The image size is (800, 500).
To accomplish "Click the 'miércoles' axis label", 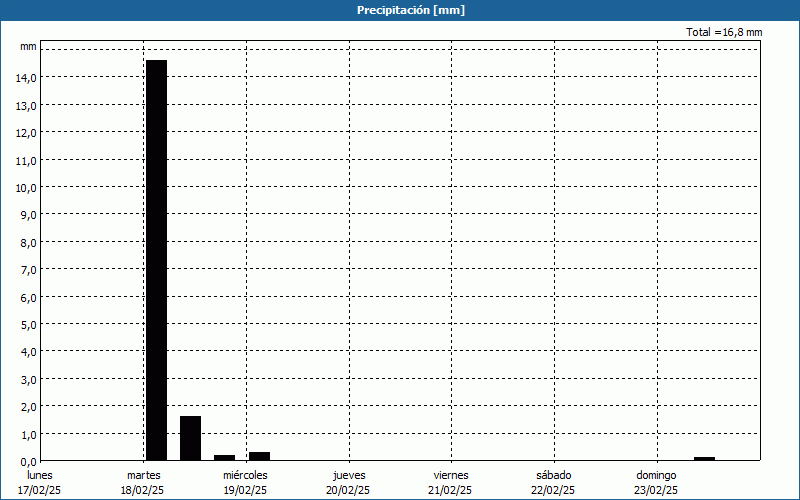I will [x=245, y=475].
